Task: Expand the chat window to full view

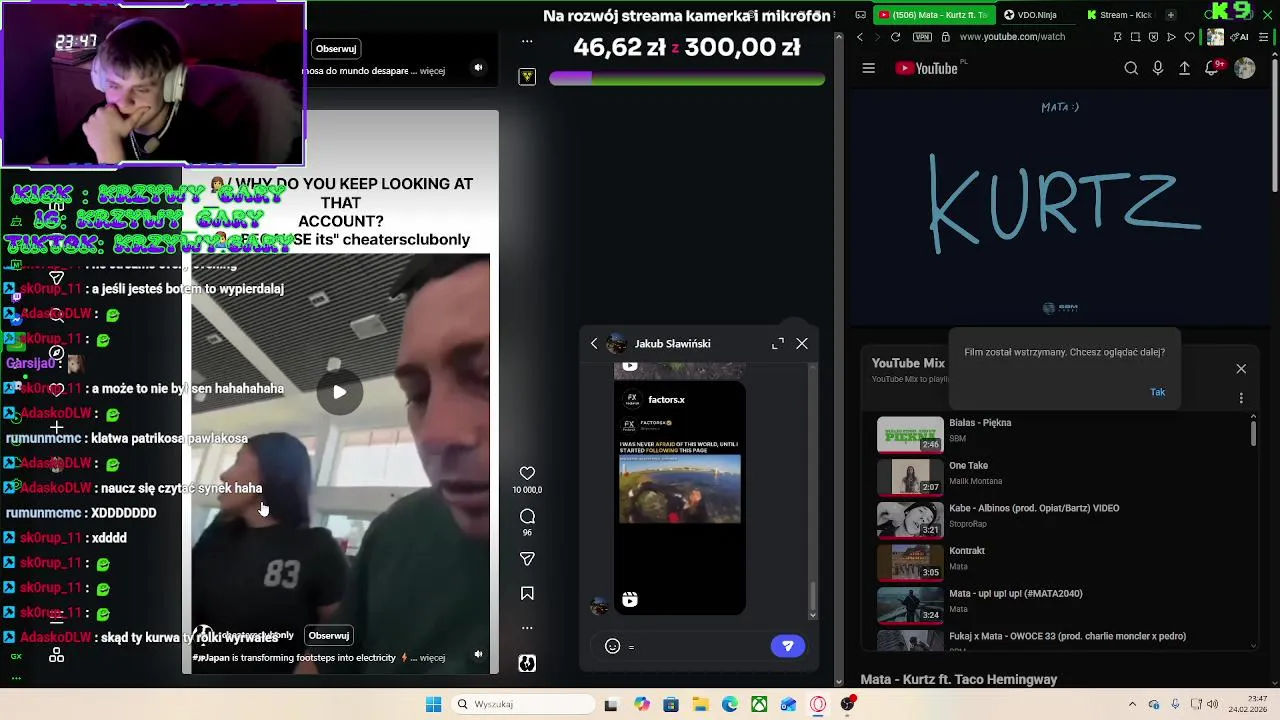Action: pyautogui.click(x=778, y=343)
